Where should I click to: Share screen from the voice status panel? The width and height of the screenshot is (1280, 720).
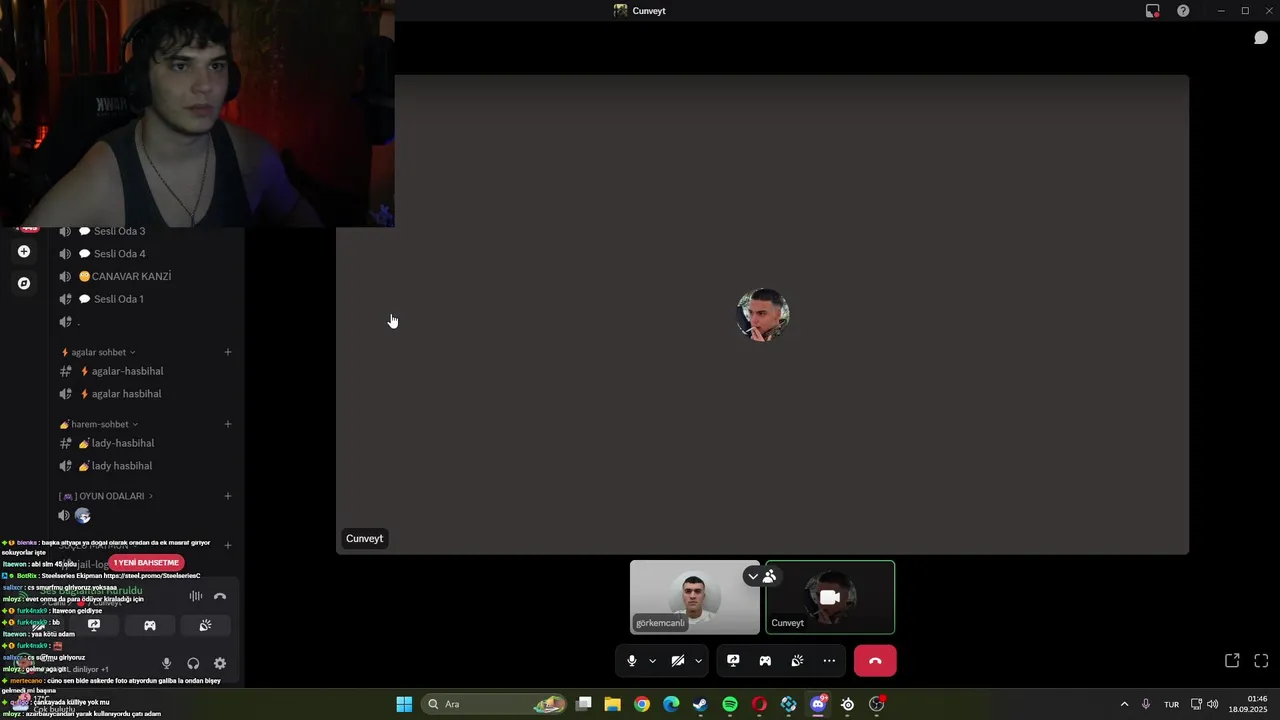pos(94,625)
